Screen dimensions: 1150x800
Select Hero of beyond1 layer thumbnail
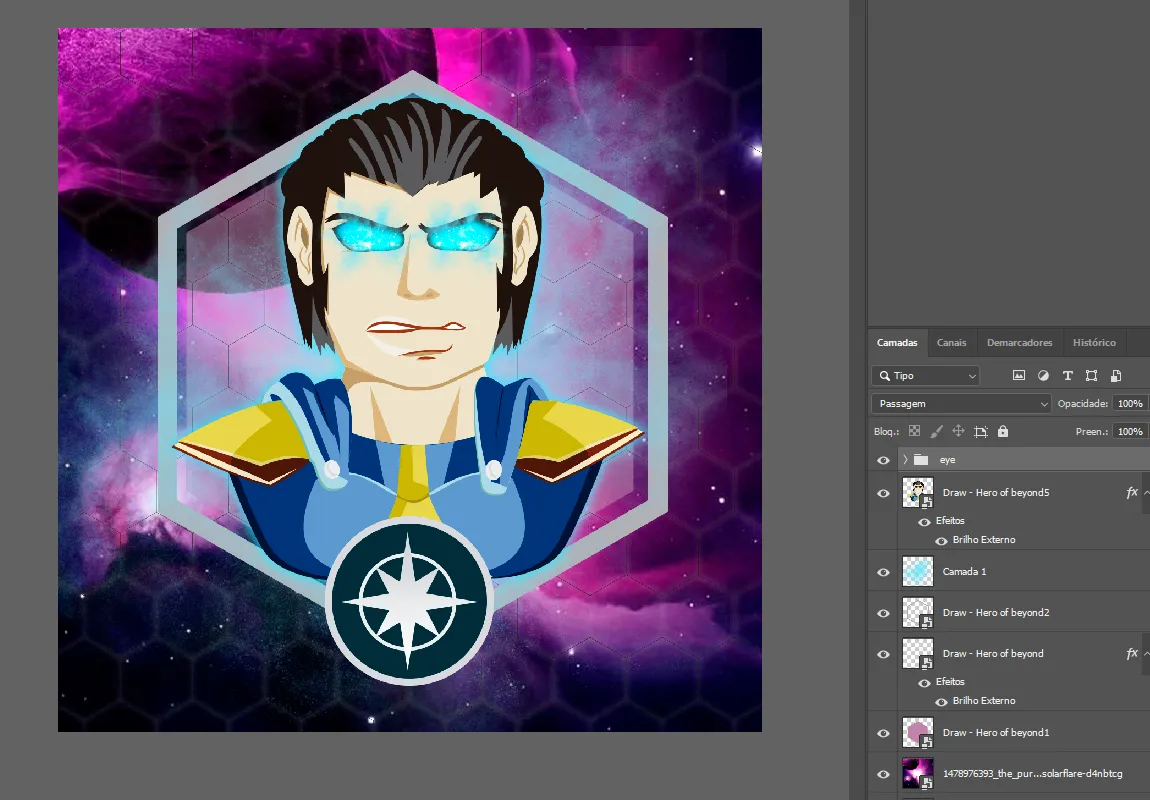tap(918, 733)
